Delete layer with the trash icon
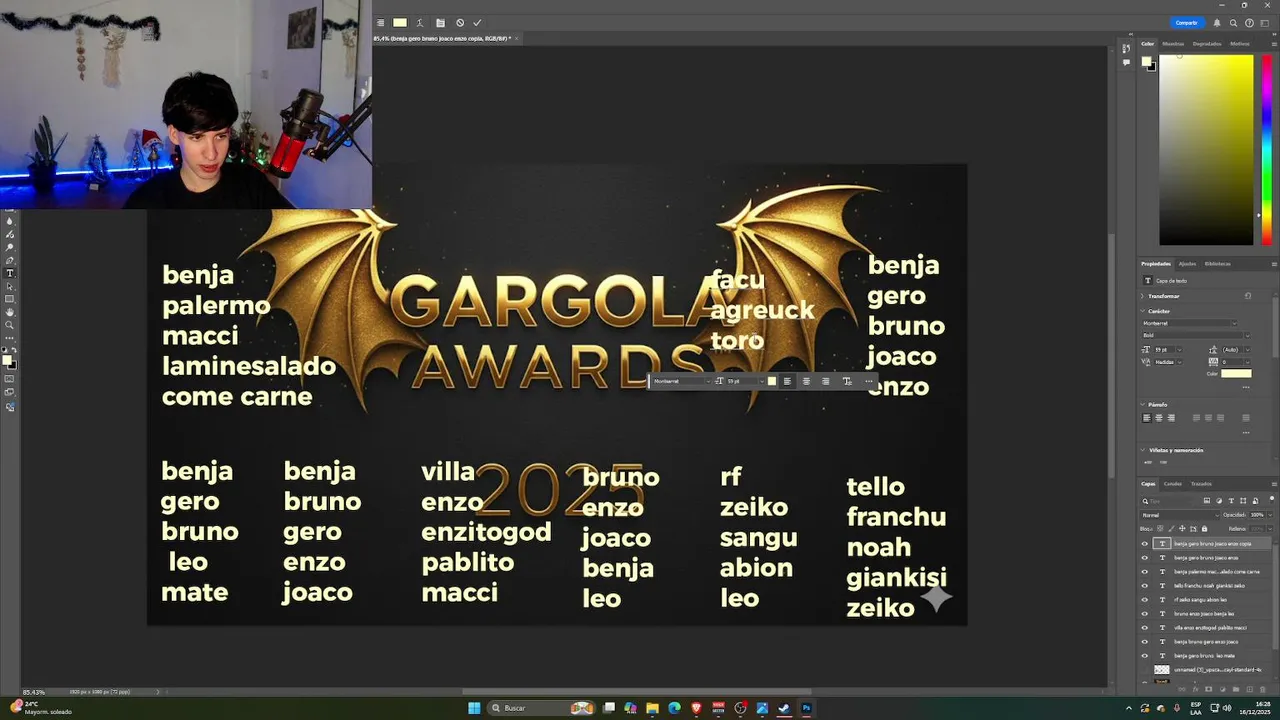1280x720 pixels. [x=1262, y=689]
